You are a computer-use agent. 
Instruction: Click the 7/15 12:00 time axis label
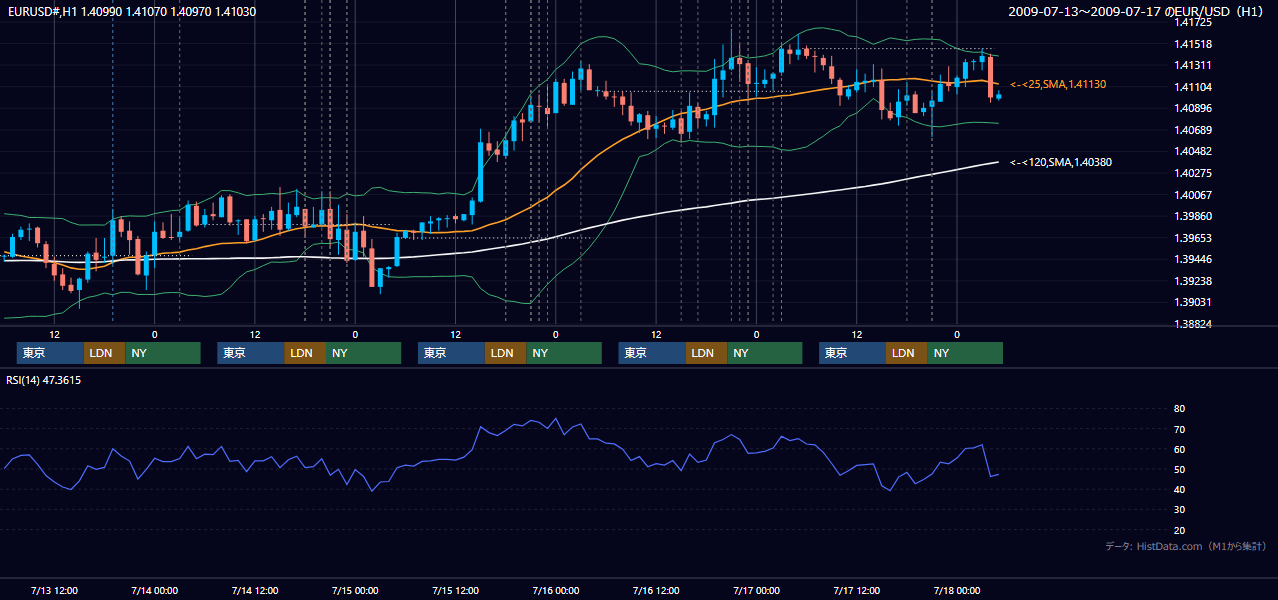pos(455,590)
